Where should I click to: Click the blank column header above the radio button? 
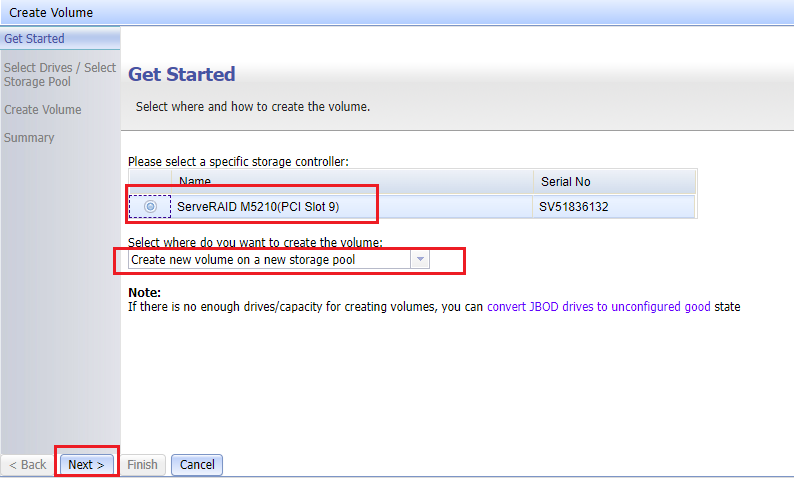150,182
